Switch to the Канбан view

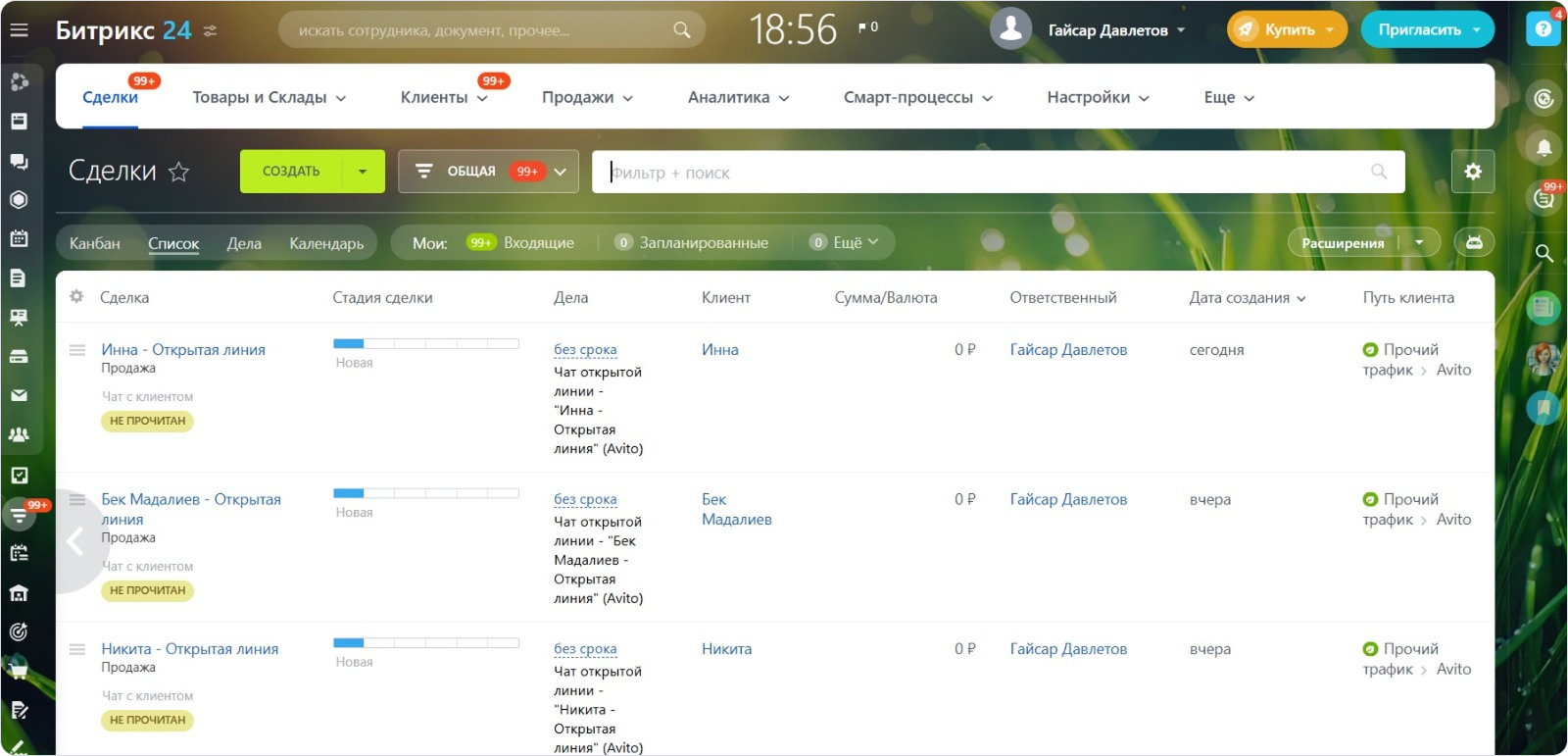click(95, 243)
